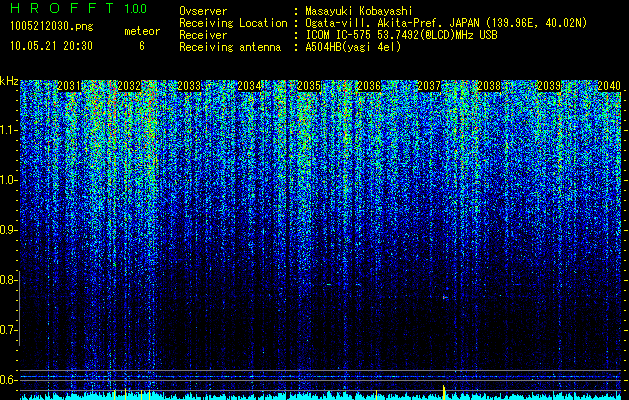Click the Receiving Location label
The width and height of the screenshot is (629, 400).
coord(233,24)
